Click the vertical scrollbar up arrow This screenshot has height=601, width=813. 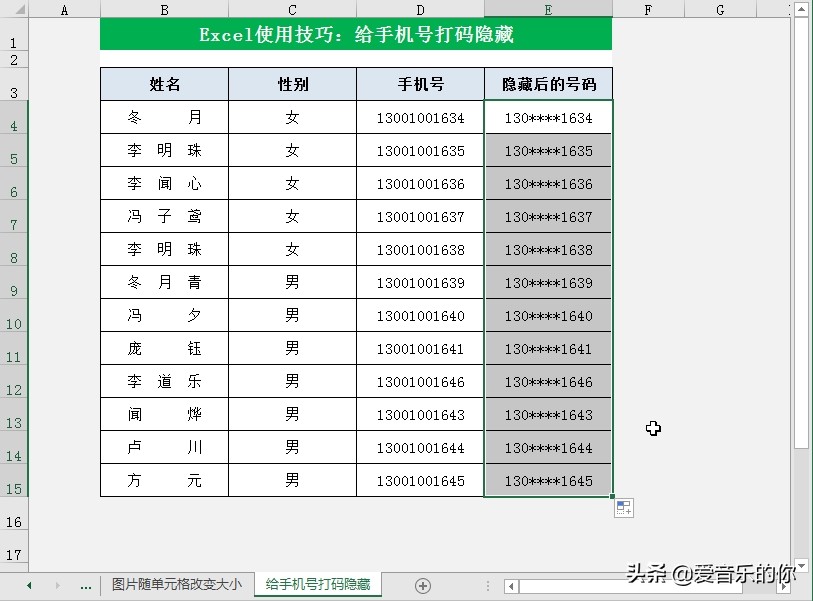point(802,11)
